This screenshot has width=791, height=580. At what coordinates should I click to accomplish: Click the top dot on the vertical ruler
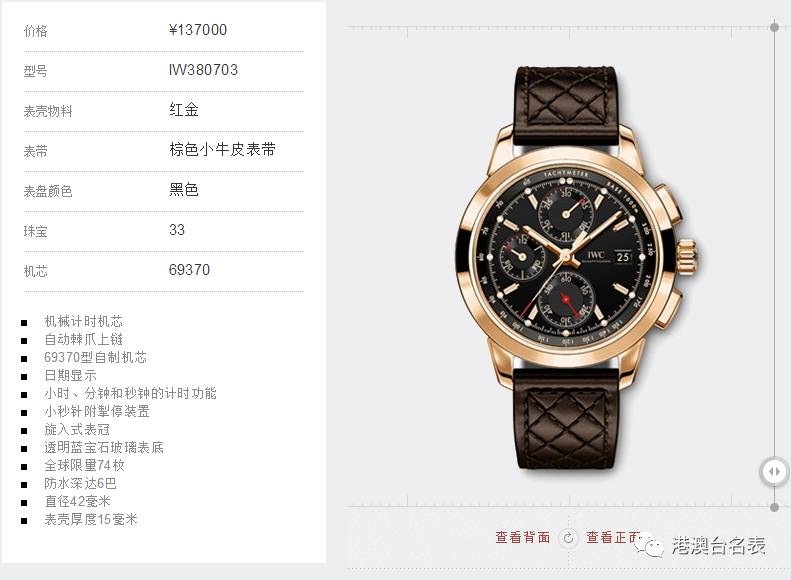click(x=774, y=27)
